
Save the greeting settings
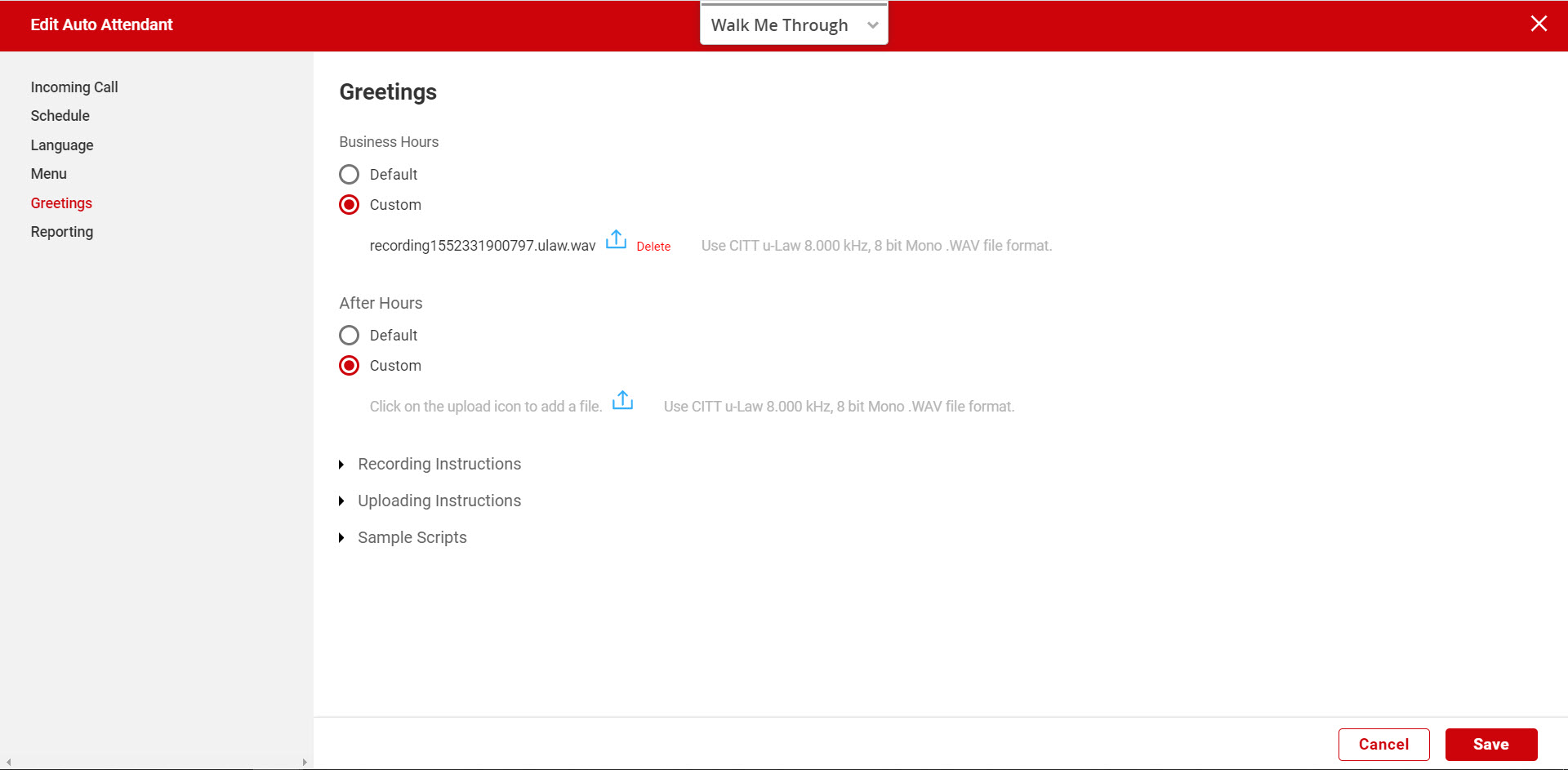tap(1491, 745)
